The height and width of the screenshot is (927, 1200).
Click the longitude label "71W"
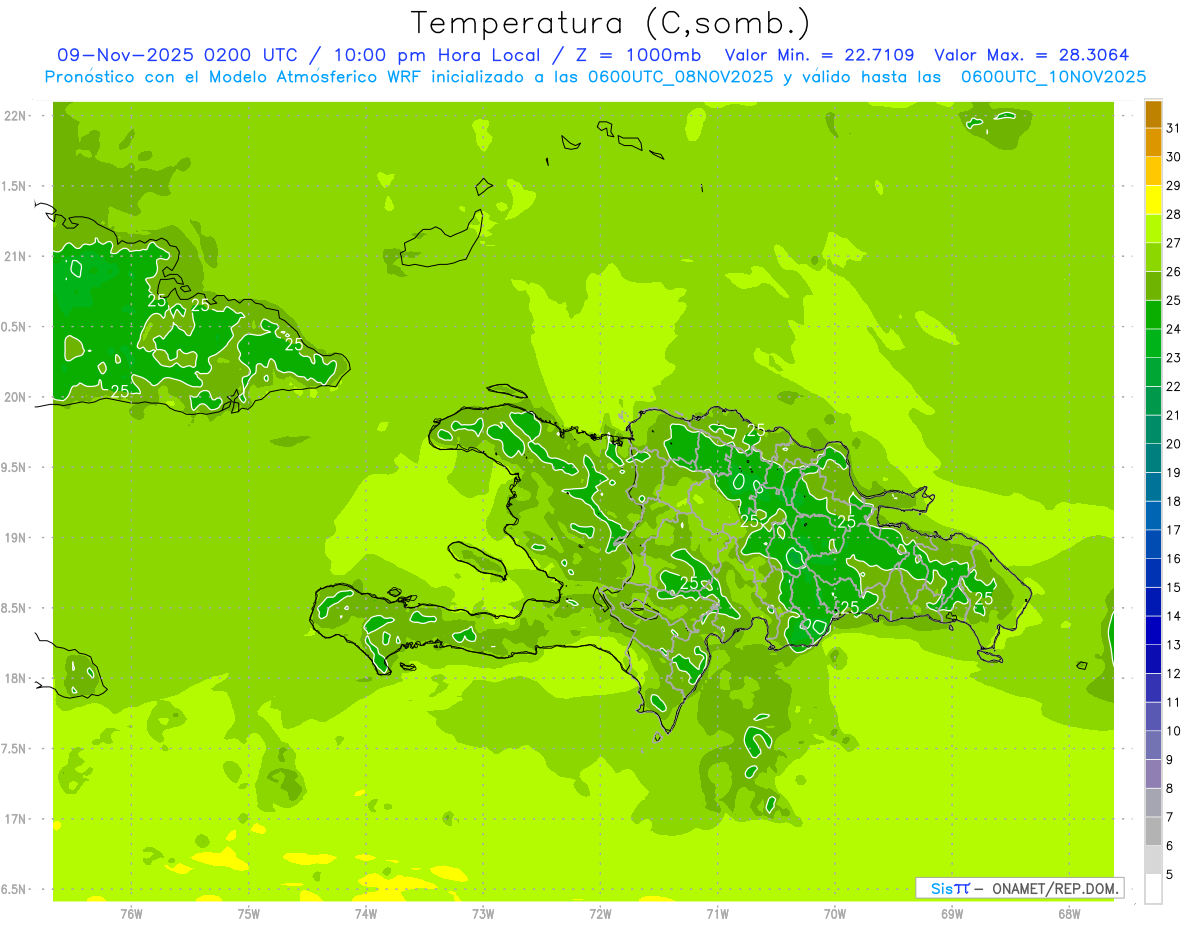(x=717, y=913)
